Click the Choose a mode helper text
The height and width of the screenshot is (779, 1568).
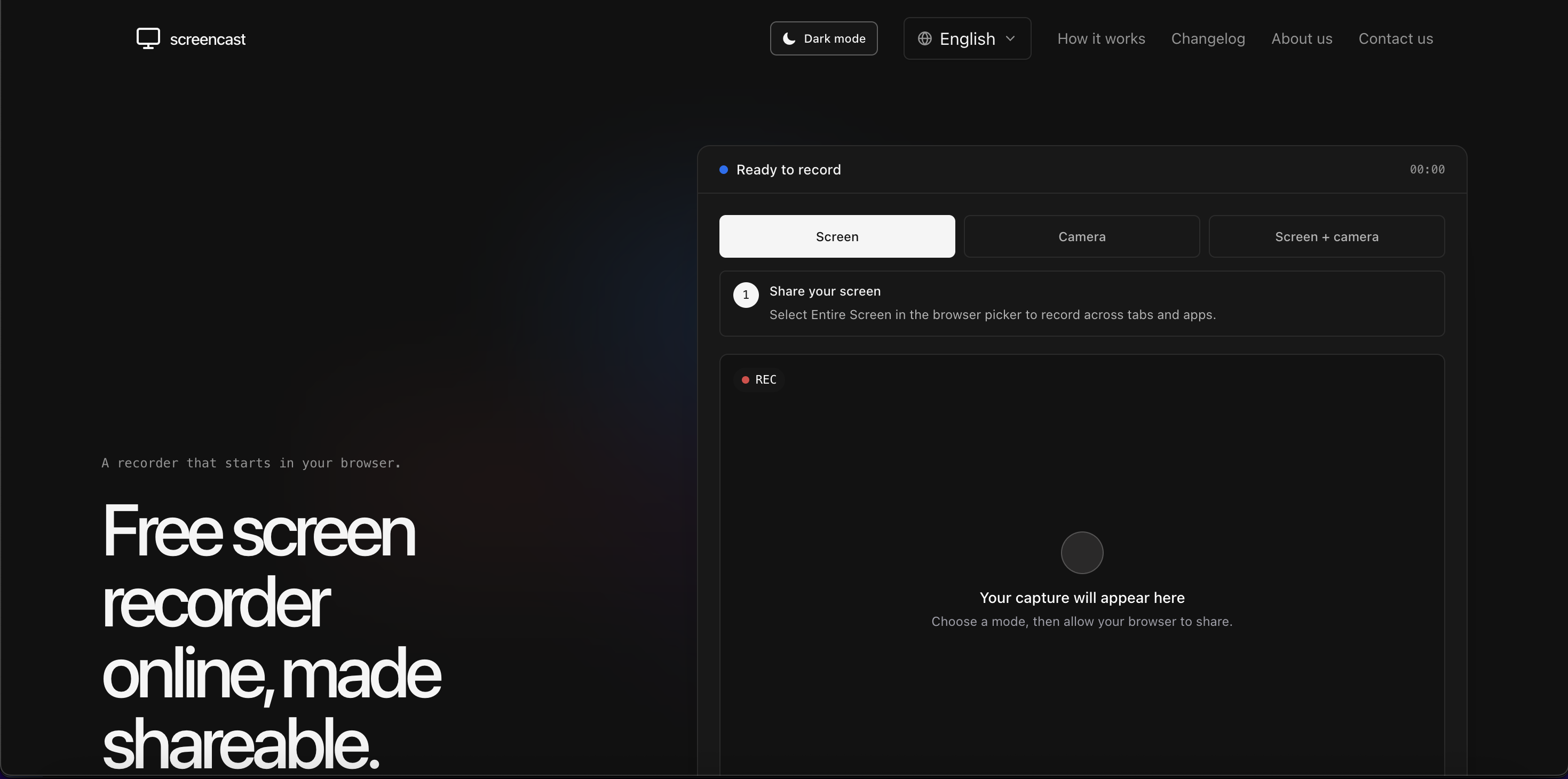pyautogui.click(x=1082, y=622)
